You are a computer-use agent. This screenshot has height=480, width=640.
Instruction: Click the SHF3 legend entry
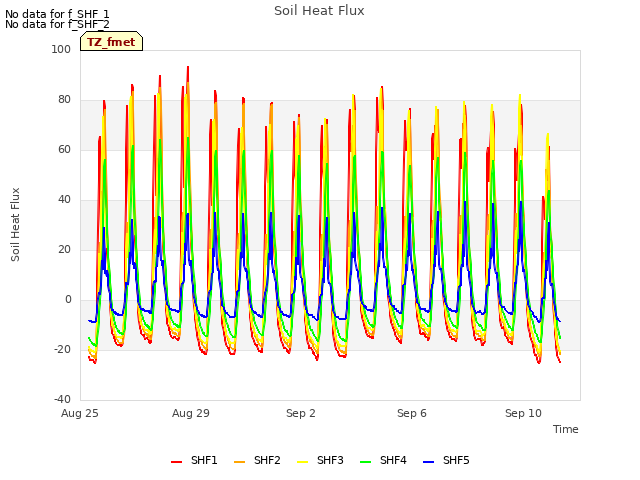click(320, 460)
